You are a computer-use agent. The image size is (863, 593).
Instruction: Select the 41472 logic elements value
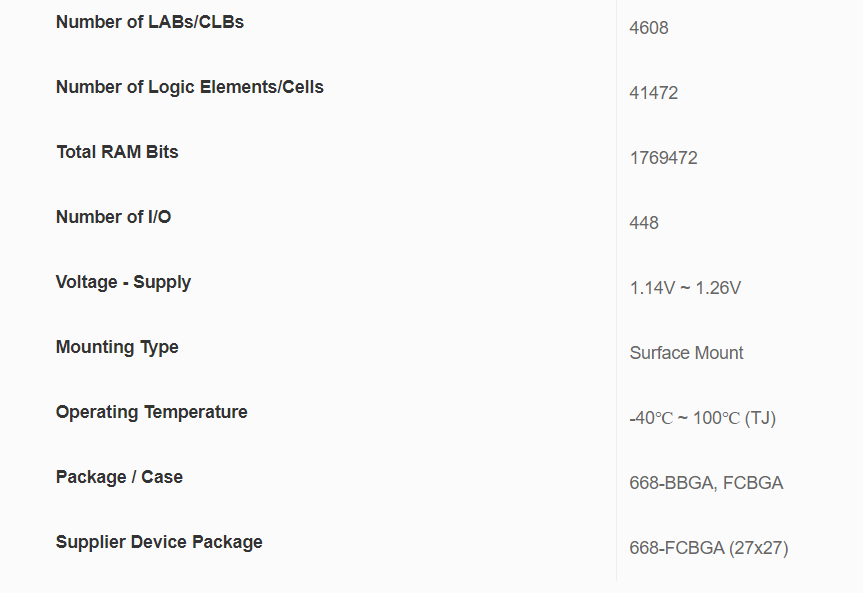coord(653,93)
